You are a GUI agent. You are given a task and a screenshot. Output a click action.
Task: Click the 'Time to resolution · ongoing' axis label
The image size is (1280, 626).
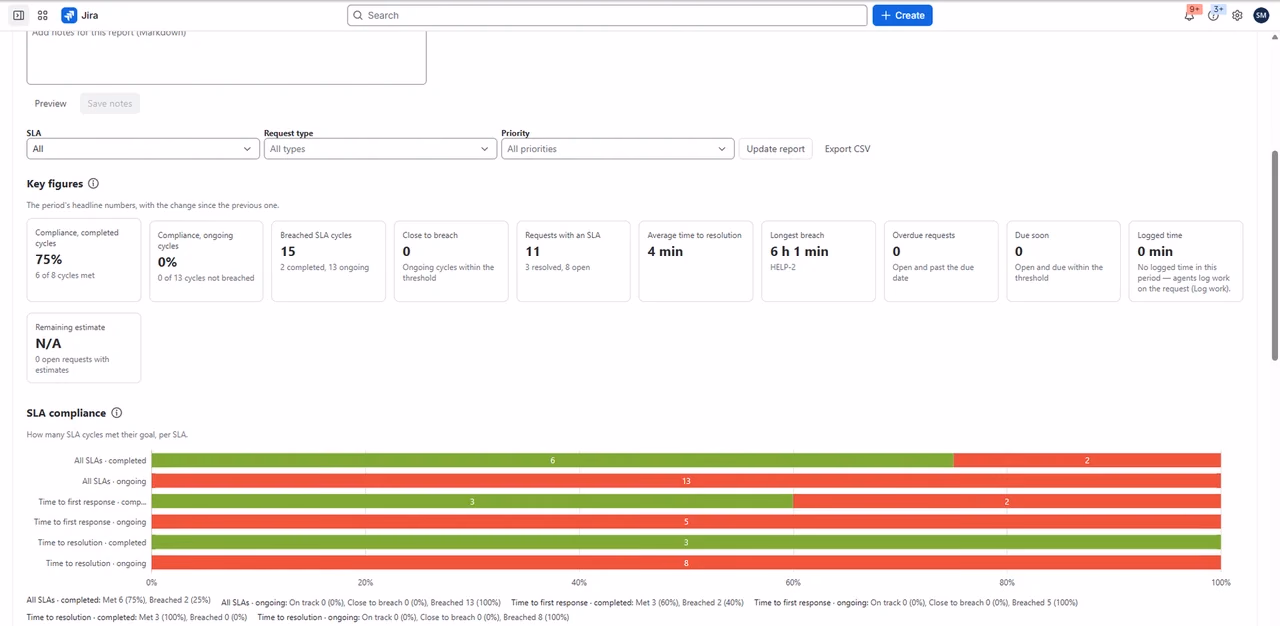coord(96,563)
